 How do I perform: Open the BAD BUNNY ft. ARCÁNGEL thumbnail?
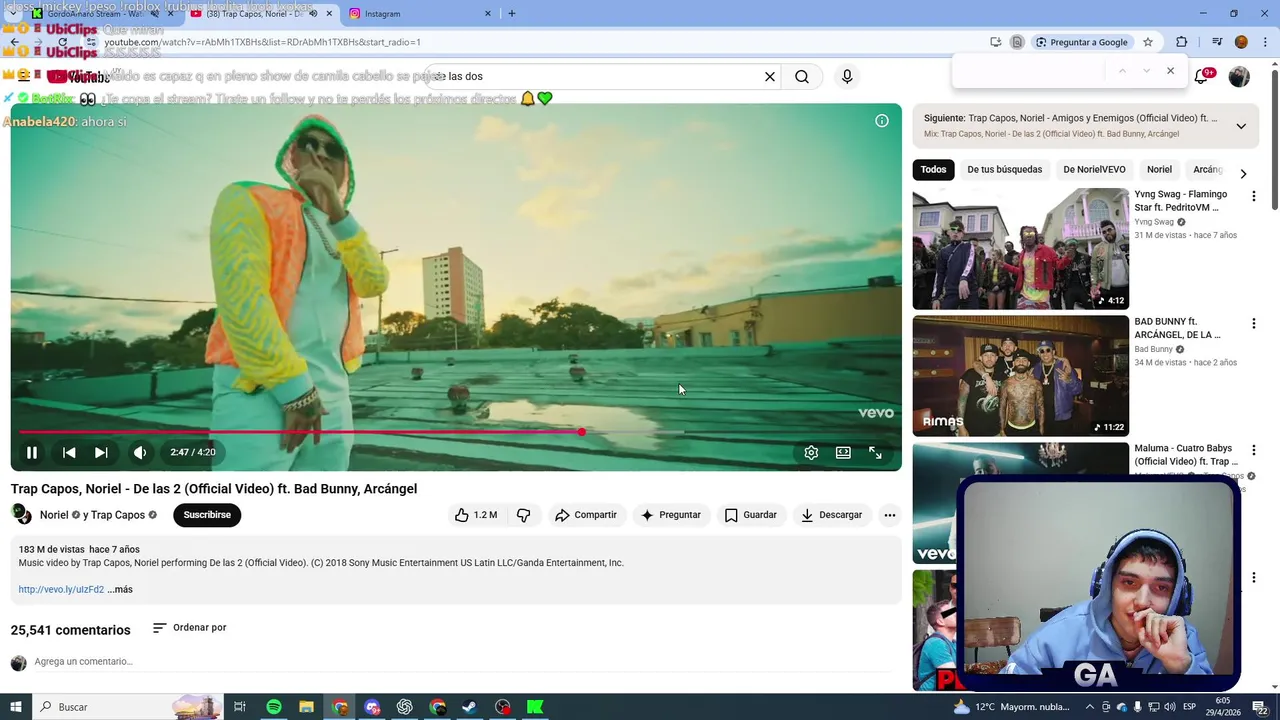click(x=1020, y=376)
